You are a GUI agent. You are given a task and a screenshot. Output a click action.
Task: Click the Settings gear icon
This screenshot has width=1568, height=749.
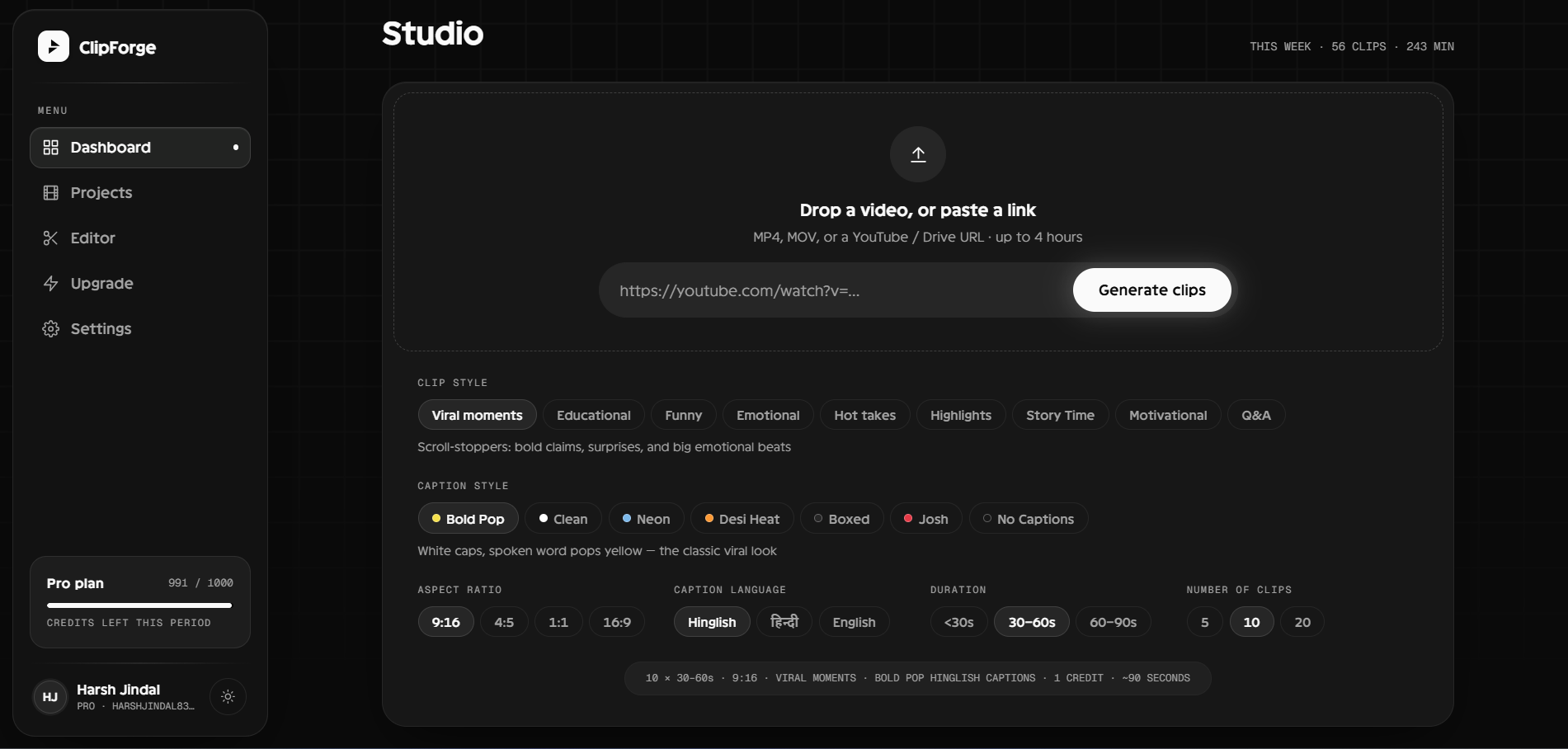click(50, 329)
